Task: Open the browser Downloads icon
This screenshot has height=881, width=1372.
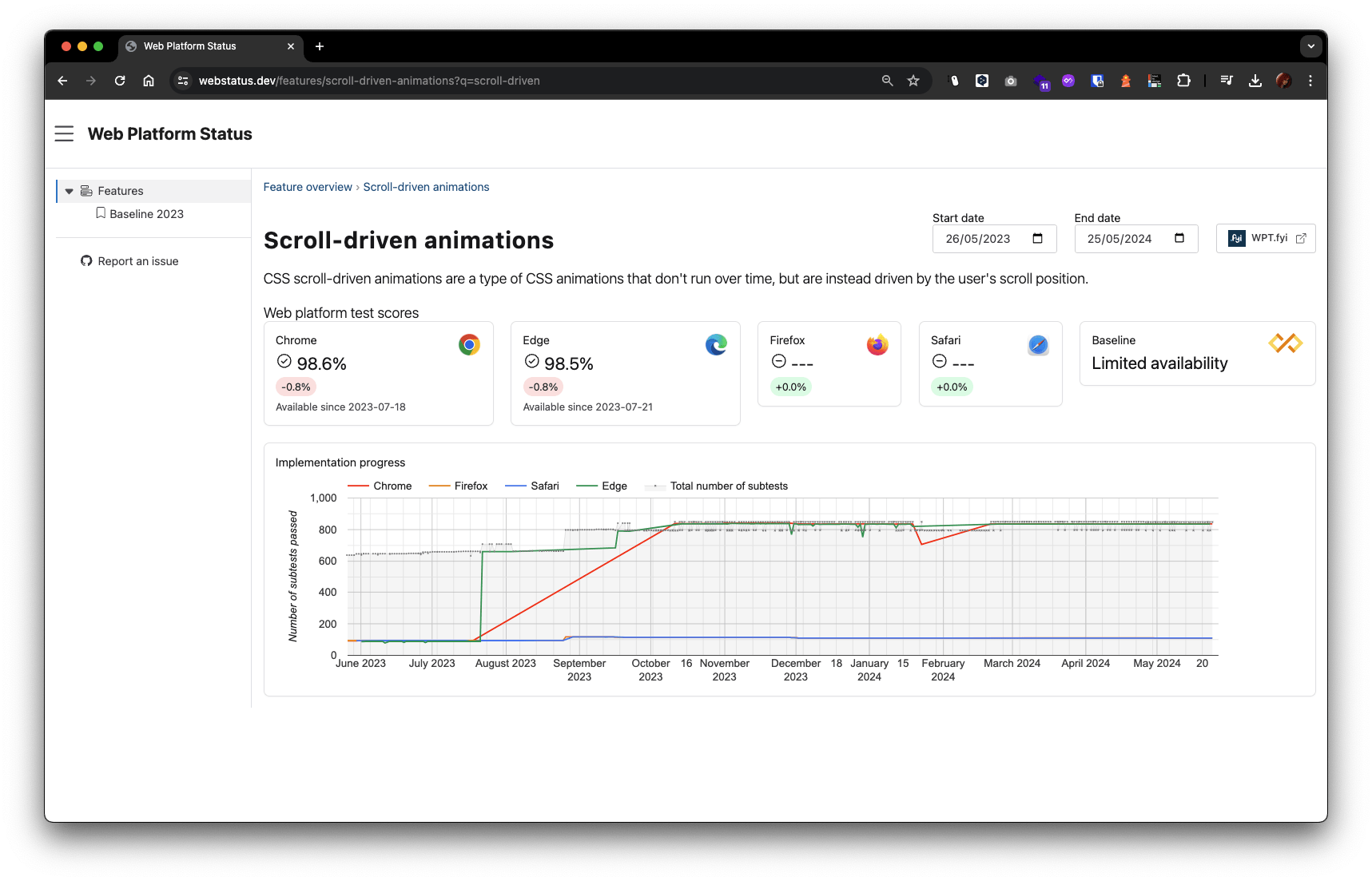Action: point(1255,81)
